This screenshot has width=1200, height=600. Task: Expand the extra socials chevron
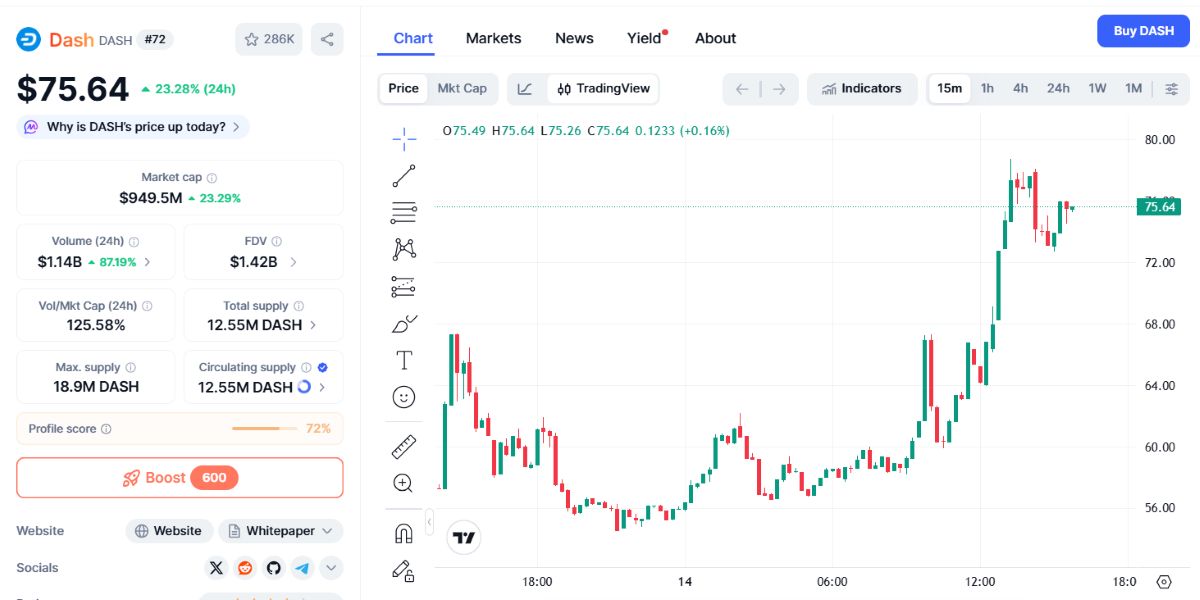(x=330, y=567)
